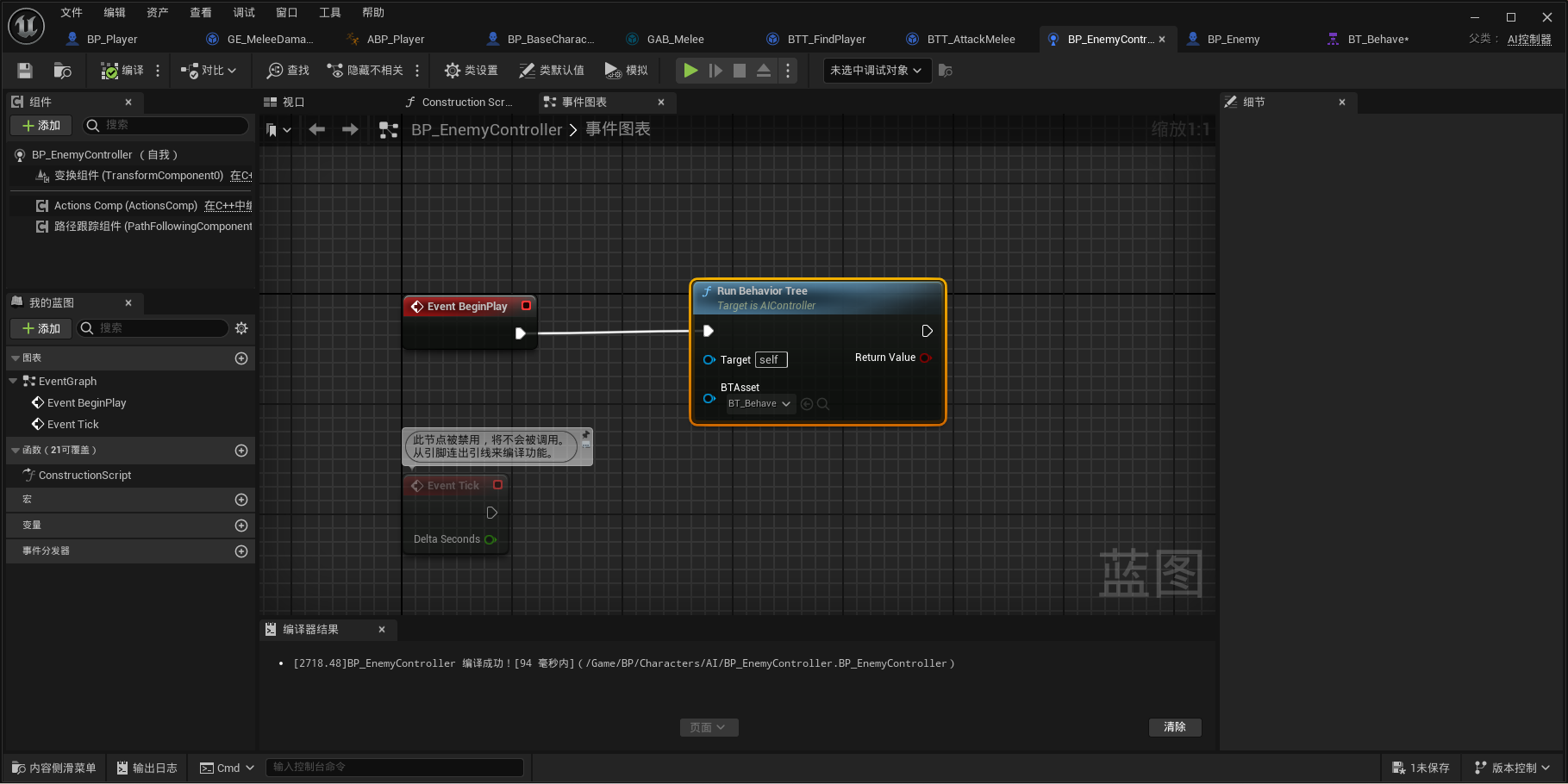Open compile options three-dot menu
Image resolution: width=1568 pixels, height=784 pixels.
(158, 71)
